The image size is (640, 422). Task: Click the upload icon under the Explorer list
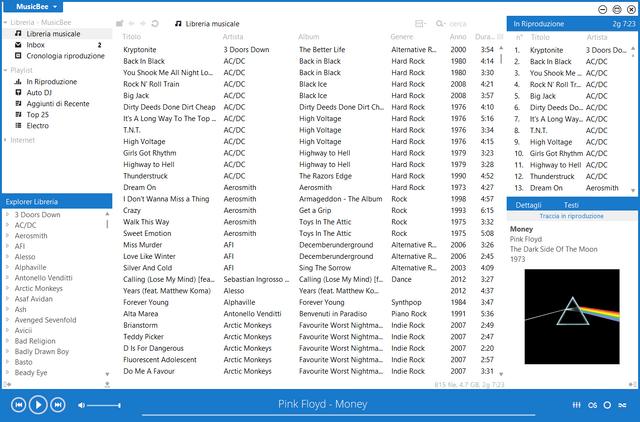click(x=107, y=384)
